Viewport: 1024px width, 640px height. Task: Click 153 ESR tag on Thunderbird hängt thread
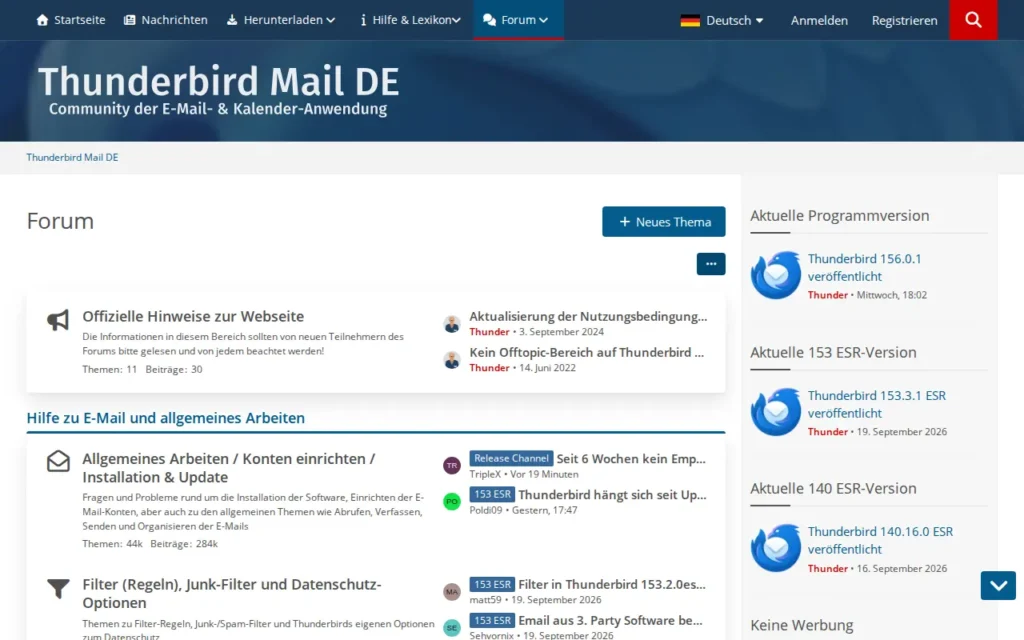[492, 494]
